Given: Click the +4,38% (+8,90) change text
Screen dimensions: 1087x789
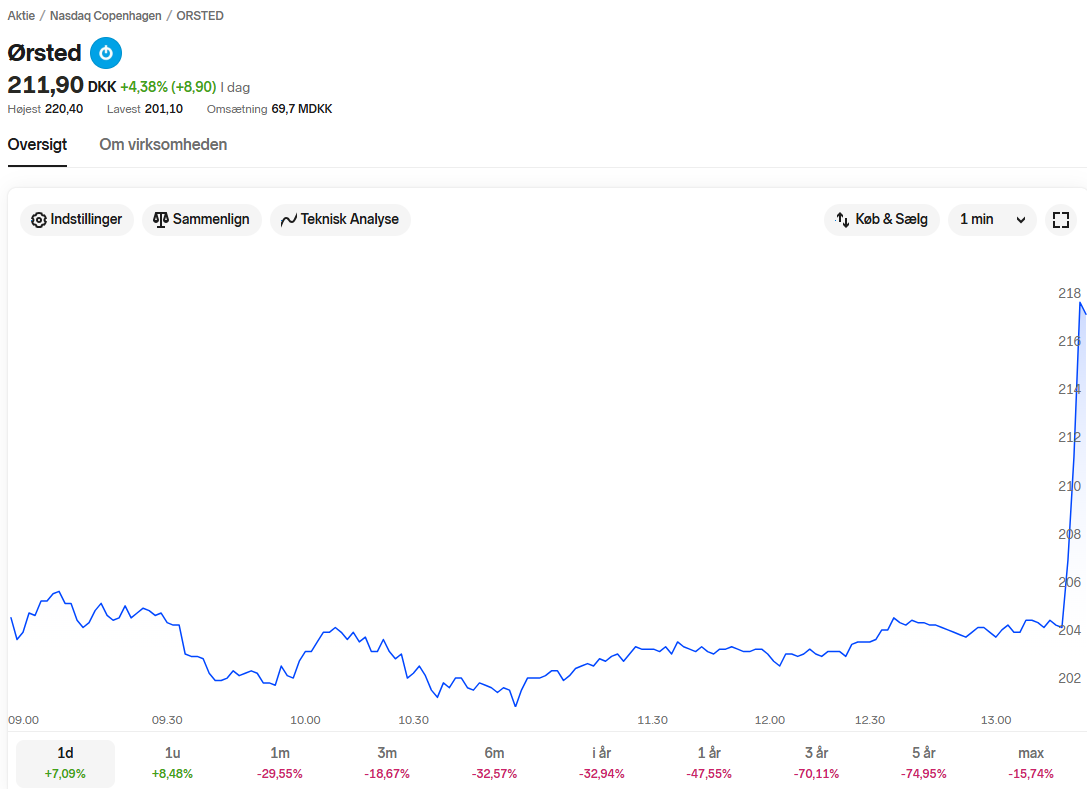Looking at the screenshot, I should coord(168,87).
